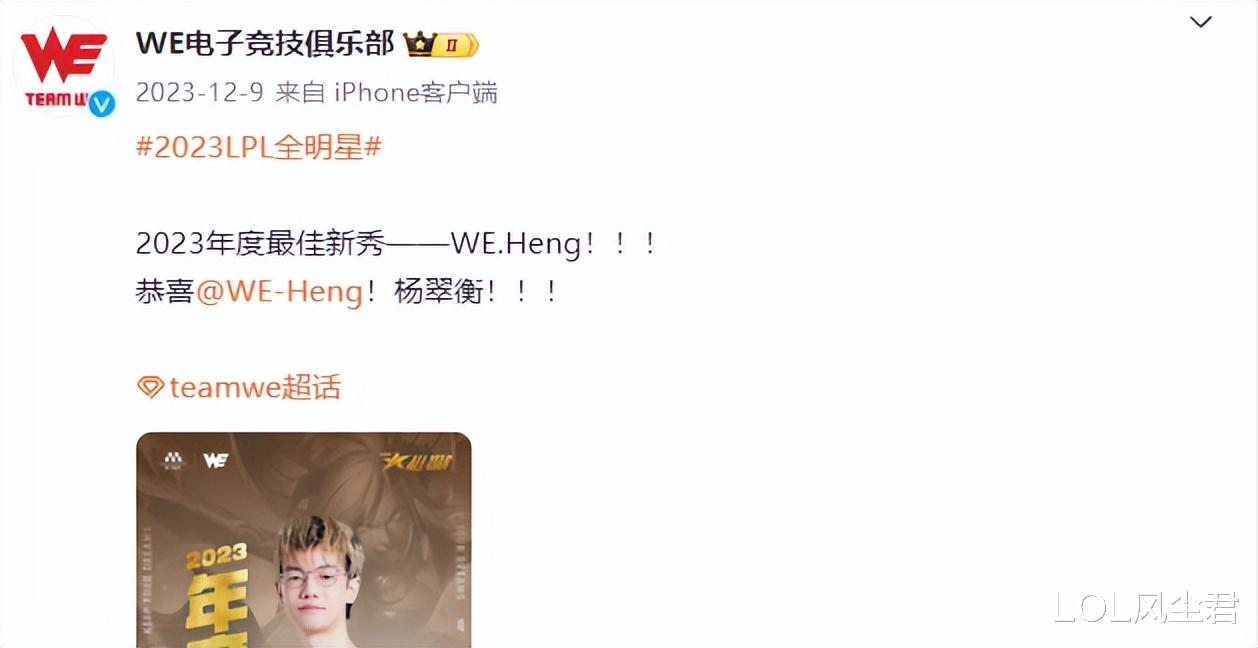The image size is (1258, 648).
Task: Click the 2023年度最佳新秀 post text line
Action: coord(396,244)
